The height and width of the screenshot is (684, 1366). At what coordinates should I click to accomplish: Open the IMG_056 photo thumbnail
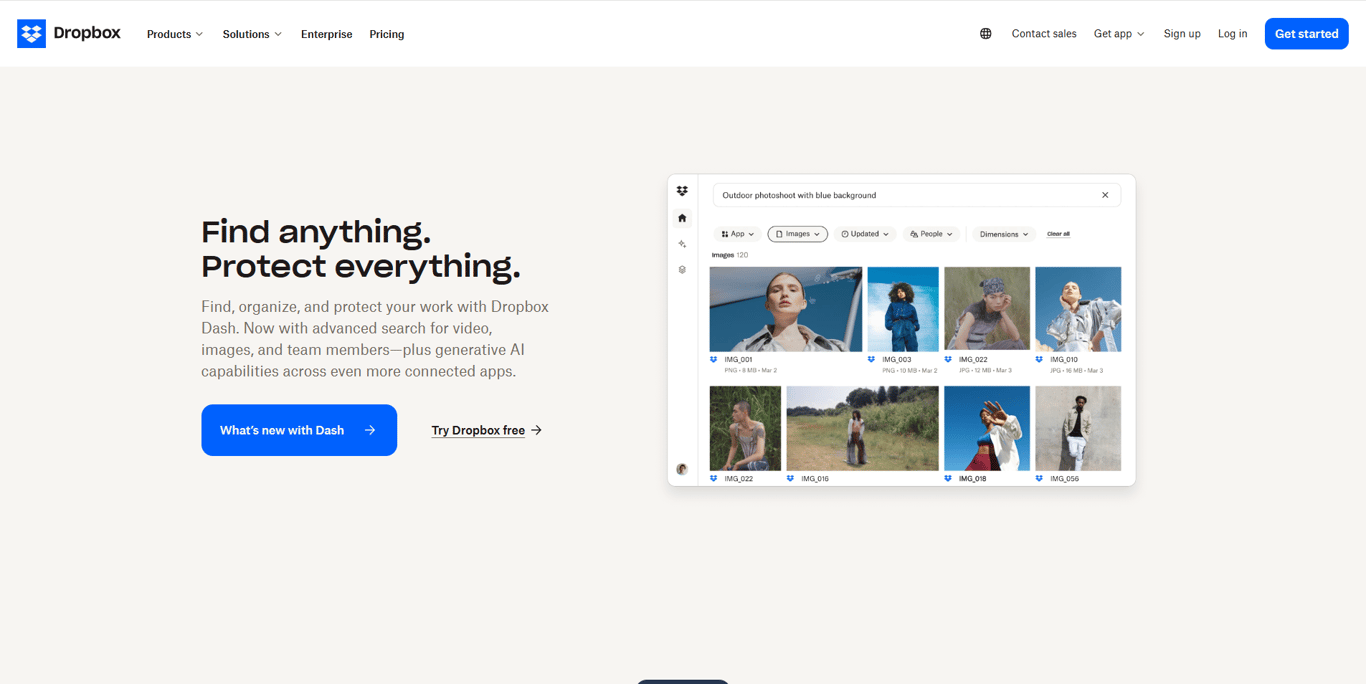tap(1078, 428)
